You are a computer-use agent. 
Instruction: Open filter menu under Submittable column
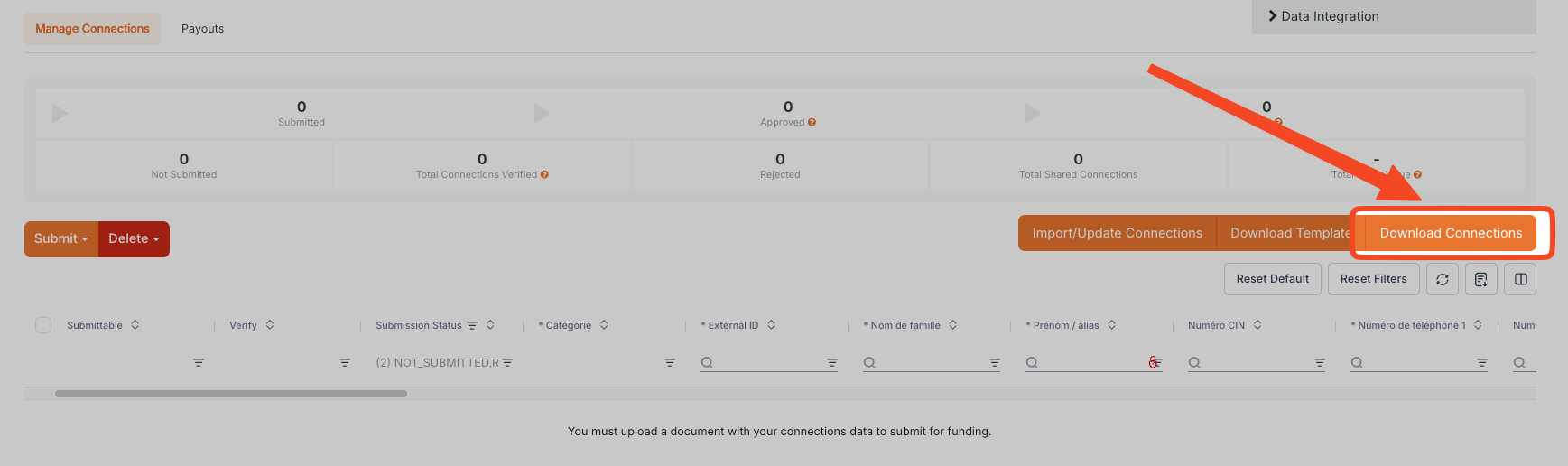point(199,363)
